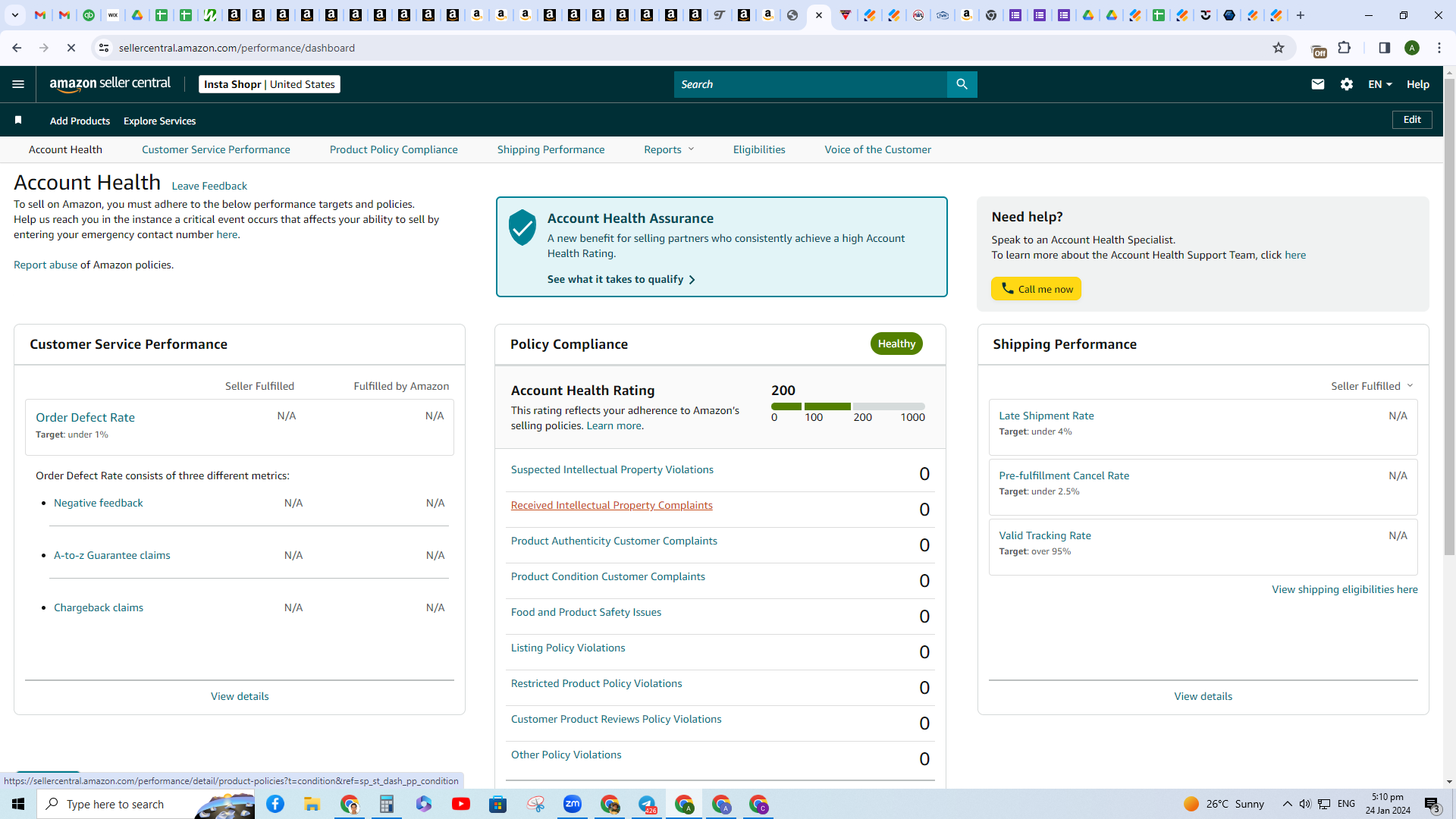Expand See what it takes to qualify
1456x819 pixels.
621,279
